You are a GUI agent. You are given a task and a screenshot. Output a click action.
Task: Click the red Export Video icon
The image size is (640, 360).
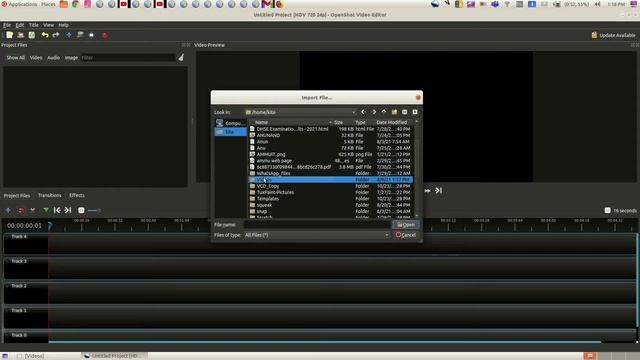click(104, 35)
